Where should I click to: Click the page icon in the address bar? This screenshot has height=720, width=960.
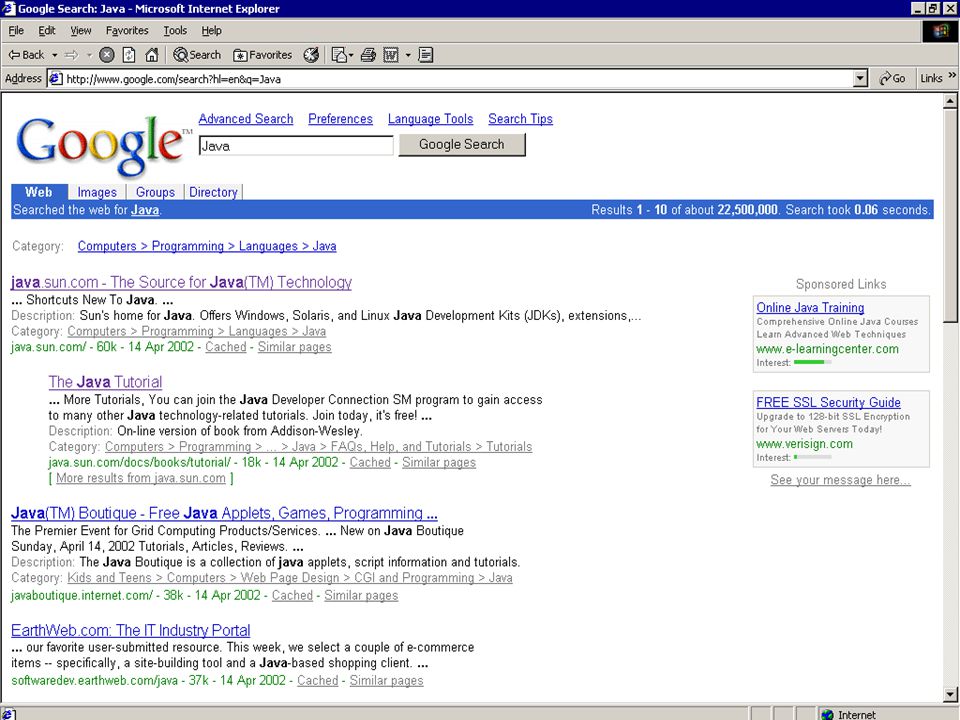pos(56,79)
